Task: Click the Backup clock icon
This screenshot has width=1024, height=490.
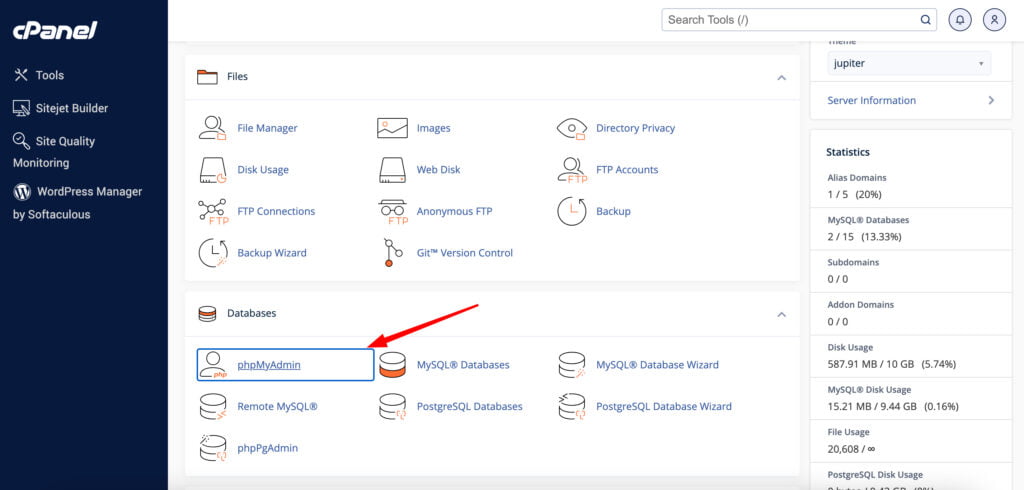Action: click(x=571, y=212)
